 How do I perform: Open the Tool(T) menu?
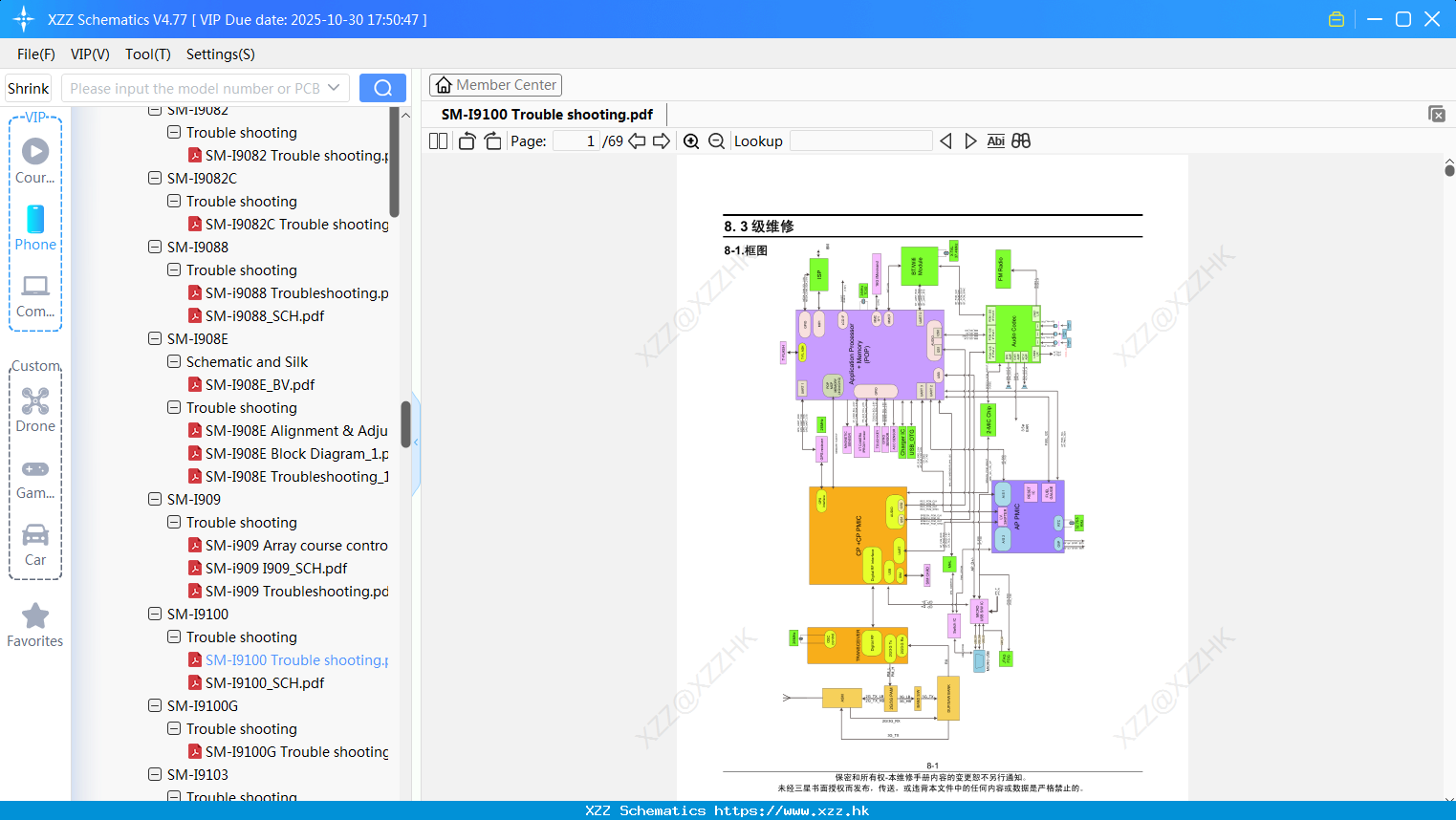(x=148, y=54)
